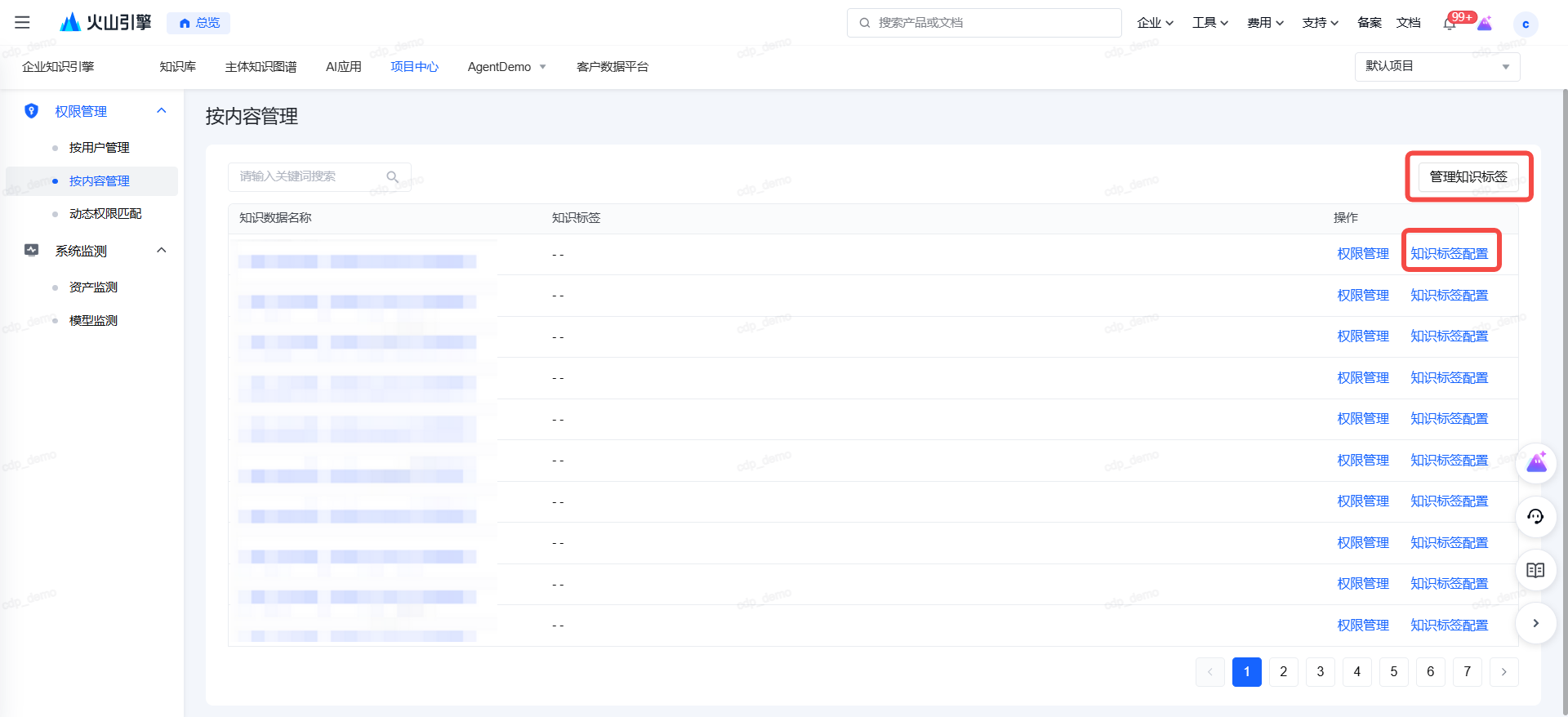Click the Volcano Engine logo

tap(107, 22)
